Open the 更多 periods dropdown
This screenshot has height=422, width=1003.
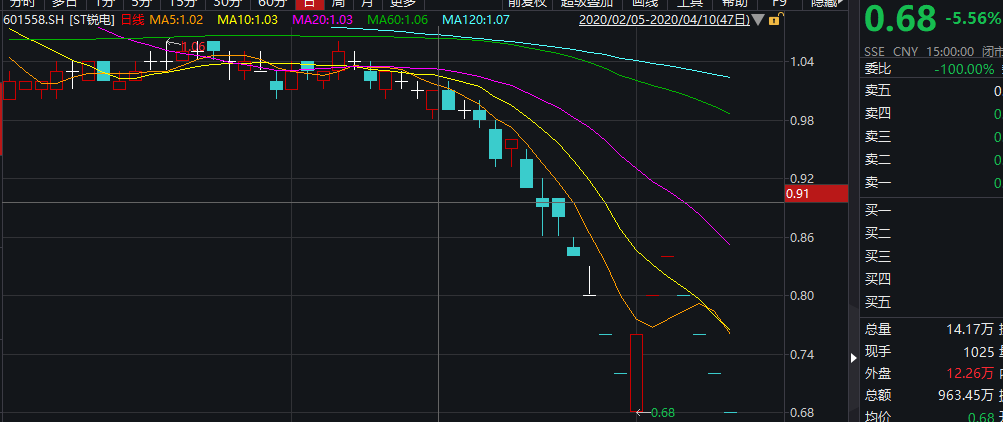click(x=402, y=3)
